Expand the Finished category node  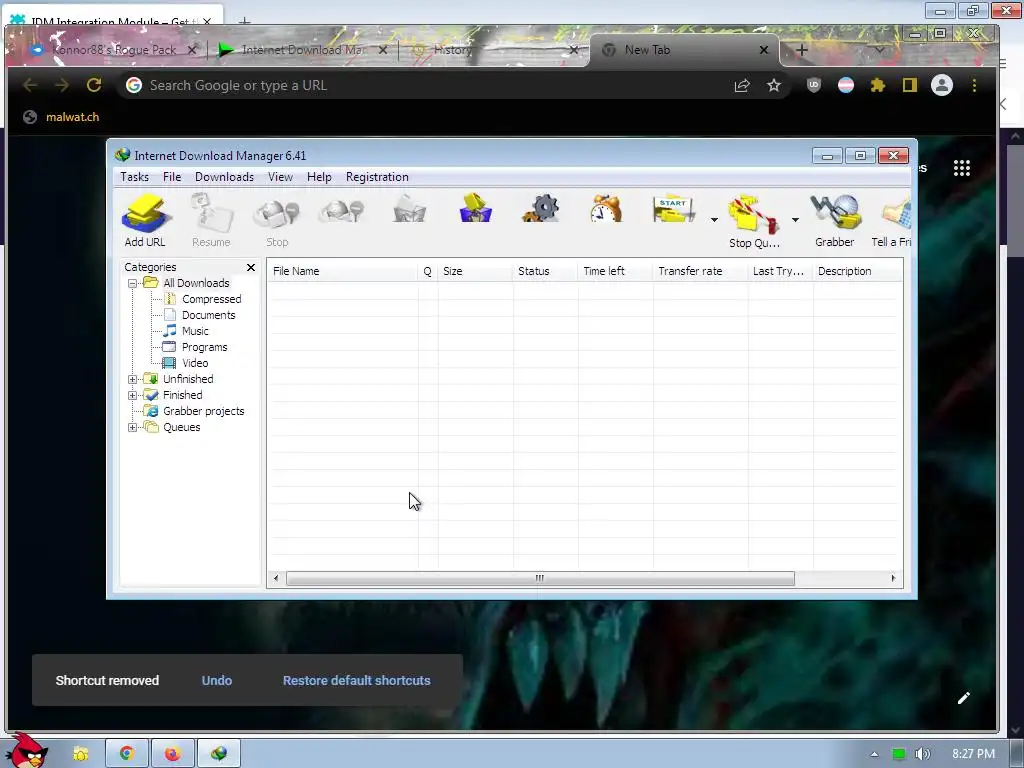(133, 395)
